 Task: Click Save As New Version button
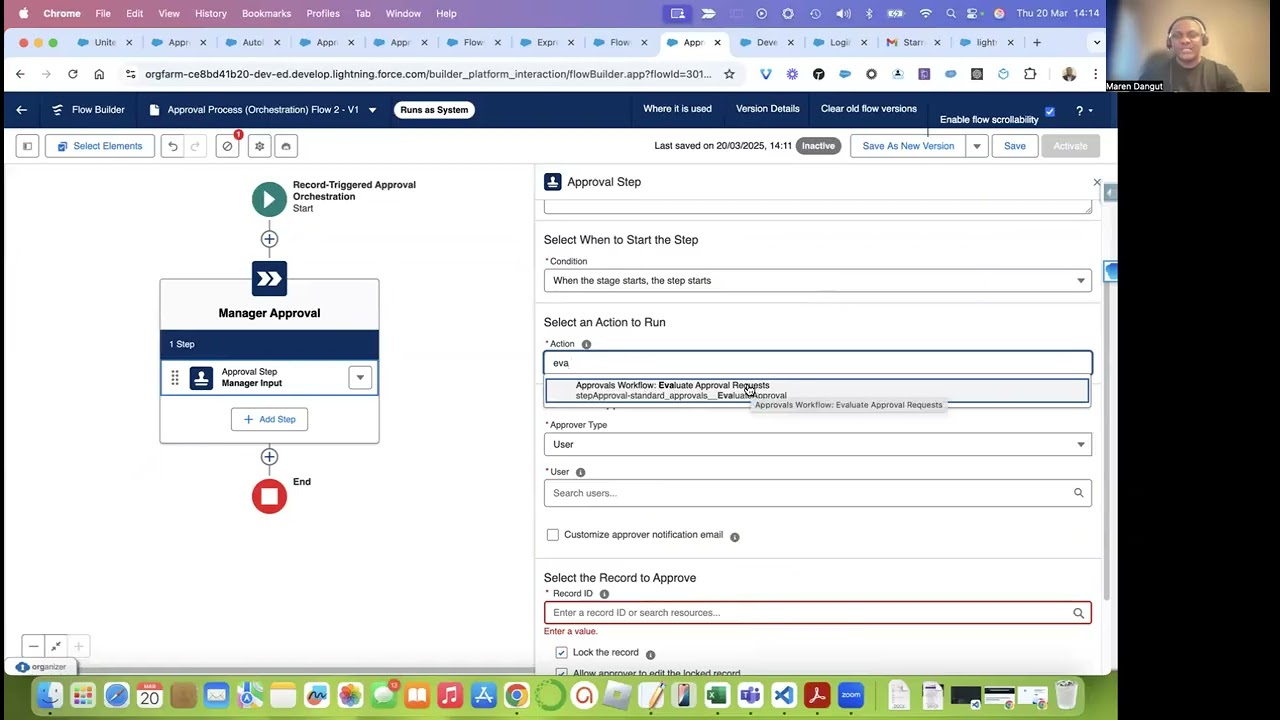(x=908, y=146)
